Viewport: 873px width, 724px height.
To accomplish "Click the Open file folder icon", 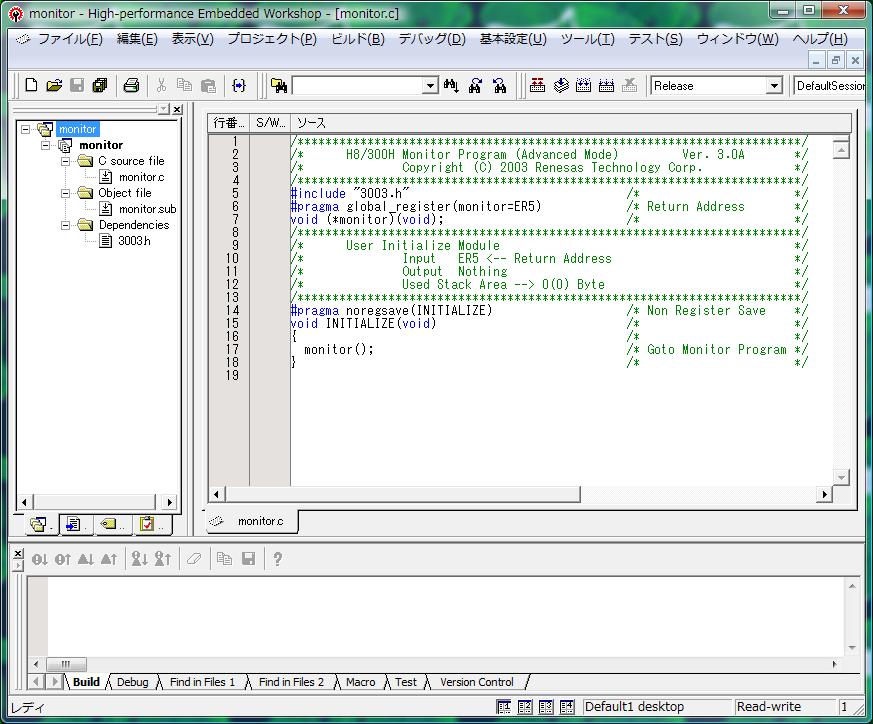I will pyautogui.click(x=54, y=86).
